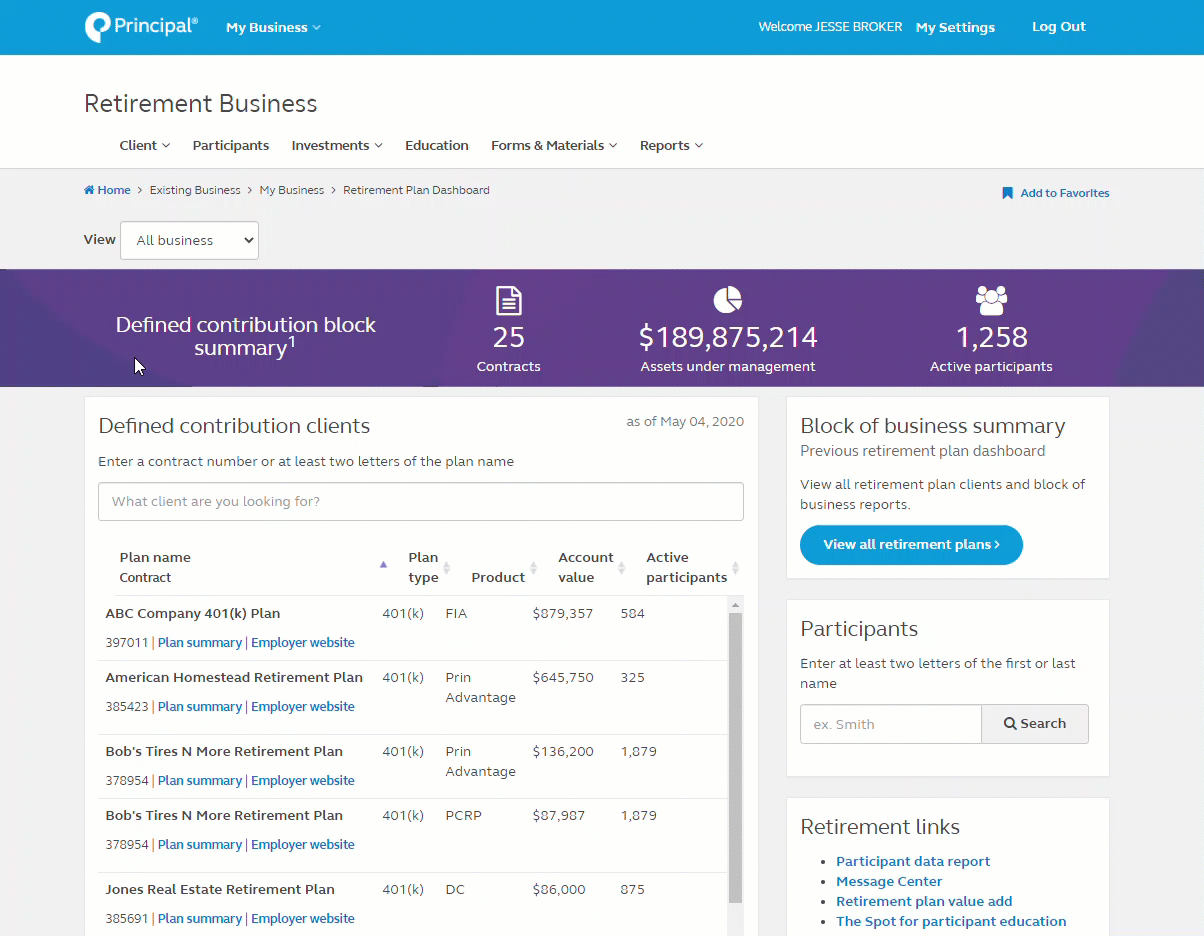Click the Assets under management pie chart icon

727,299
